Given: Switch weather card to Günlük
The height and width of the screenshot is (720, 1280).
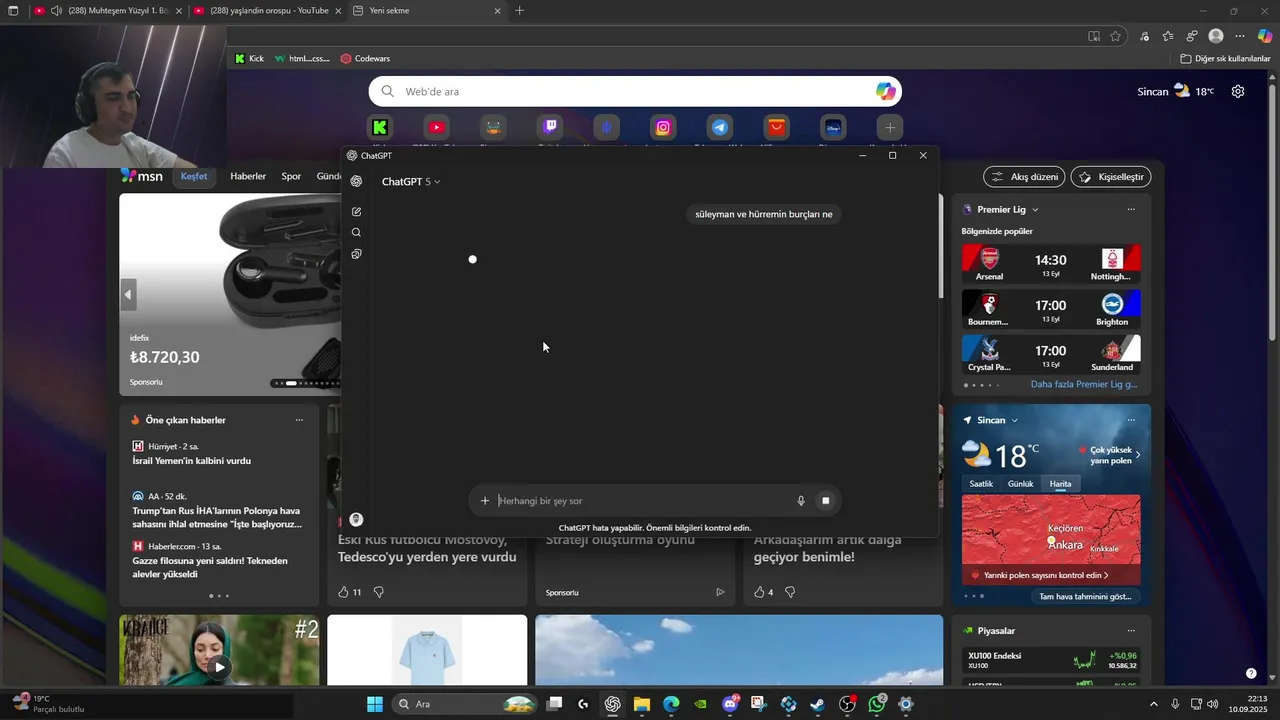Looking at the screenshot, I should pyautogui.click(x=1021, y=484).
